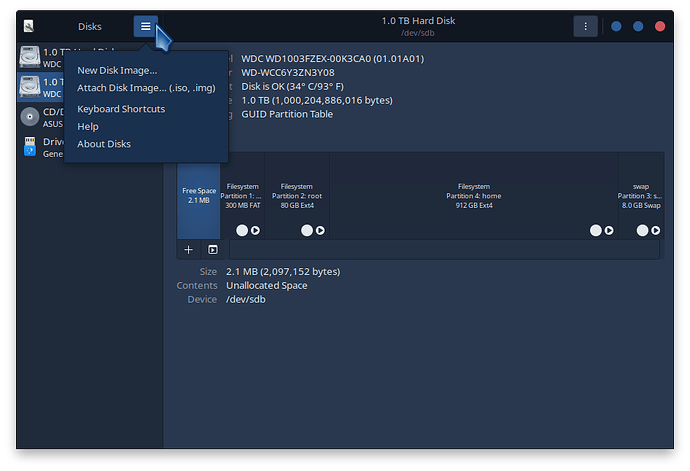Choose Attach Disk Image menu entry
Viewport: 690px width, 471px height.
click(146, 88)
